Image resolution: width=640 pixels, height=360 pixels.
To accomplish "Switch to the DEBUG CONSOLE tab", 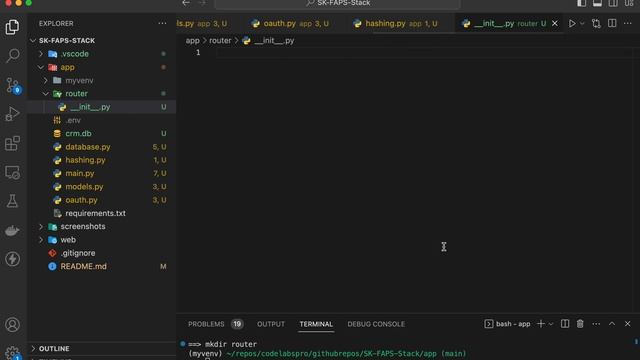I will pyautogui.click(x=376, y=324).
